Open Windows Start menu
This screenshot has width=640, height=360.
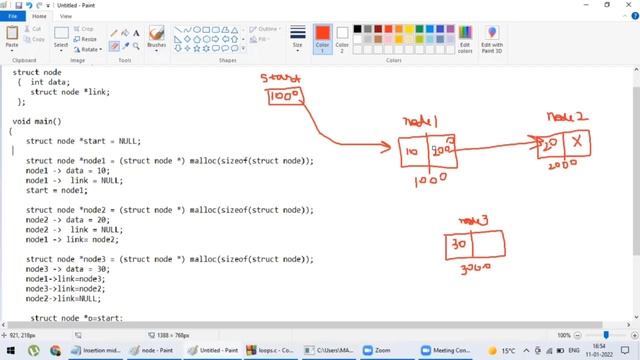click(x=11, y=351)
